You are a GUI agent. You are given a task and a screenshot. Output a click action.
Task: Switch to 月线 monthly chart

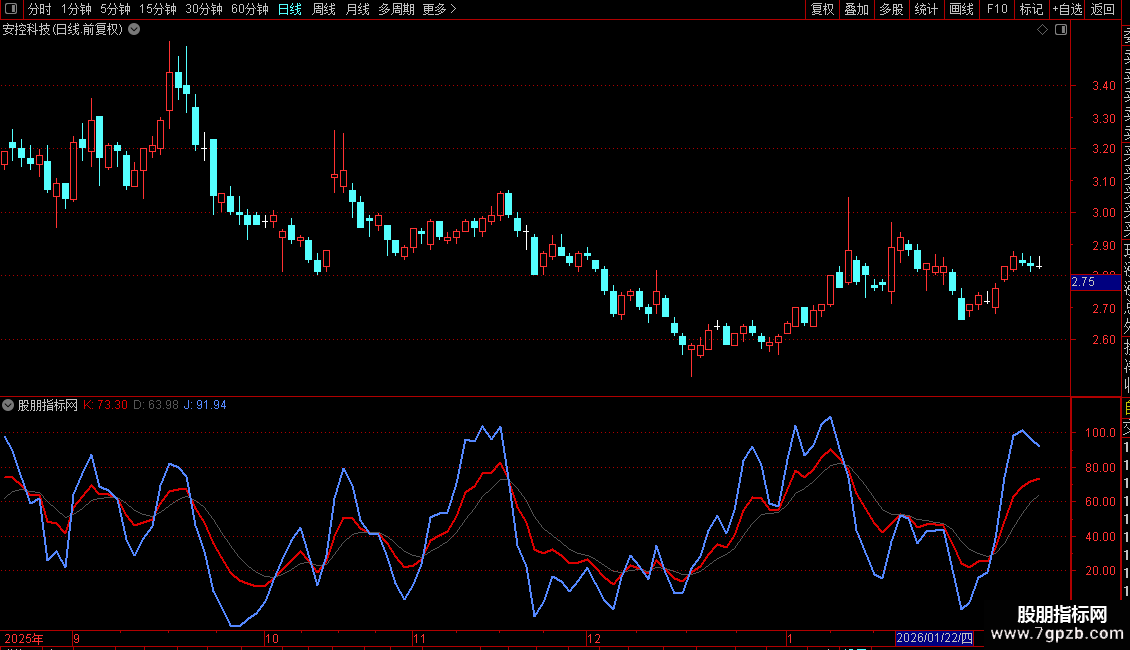pos(357,9)
